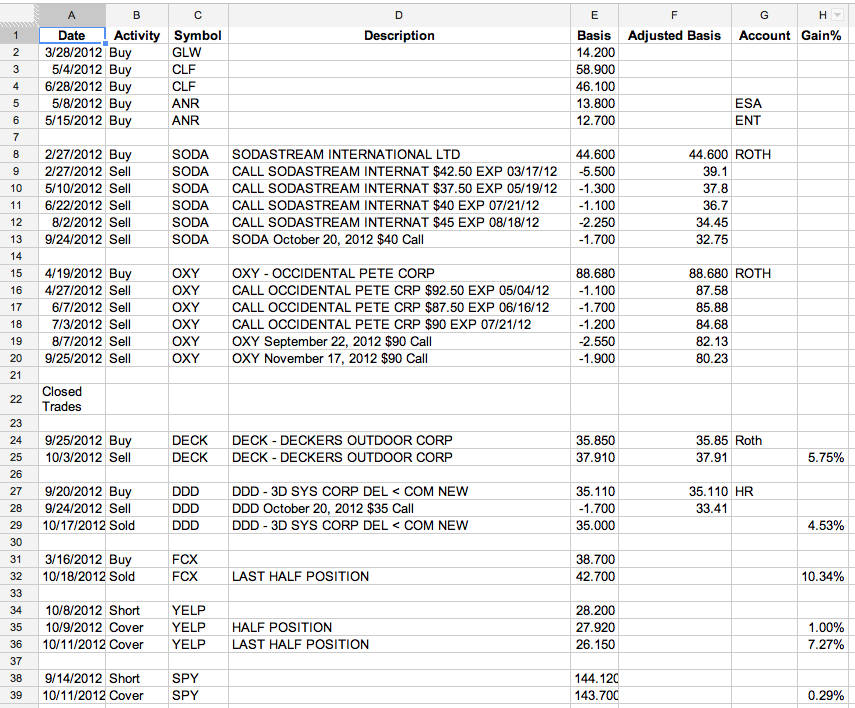Click the Gain% header cell
Image resolution: width=855 pixels, height=708 pixels.
pyautogui.click(x=822, y=35)
